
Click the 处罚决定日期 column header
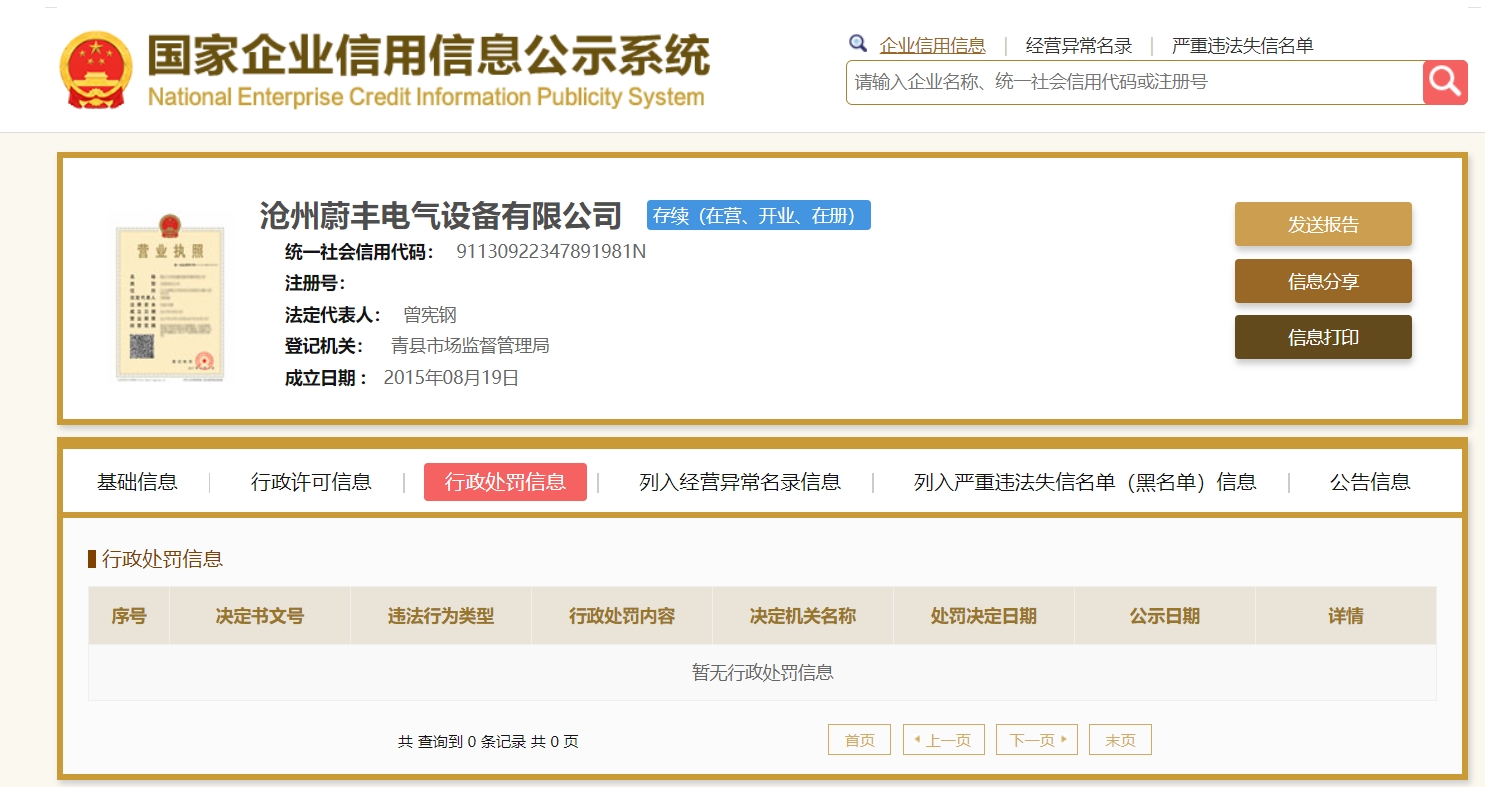click(984, 616)
